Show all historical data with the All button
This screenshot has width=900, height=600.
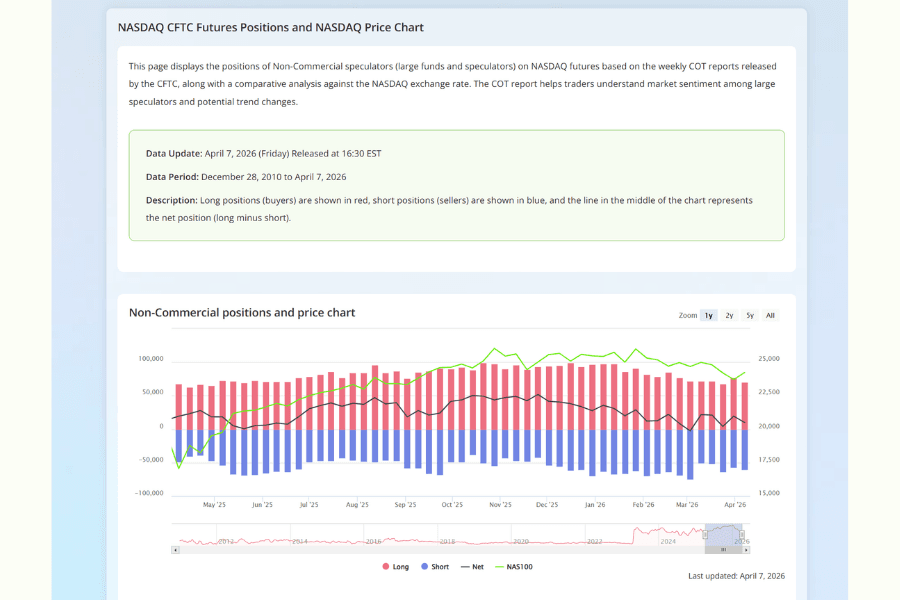(770, 315)
